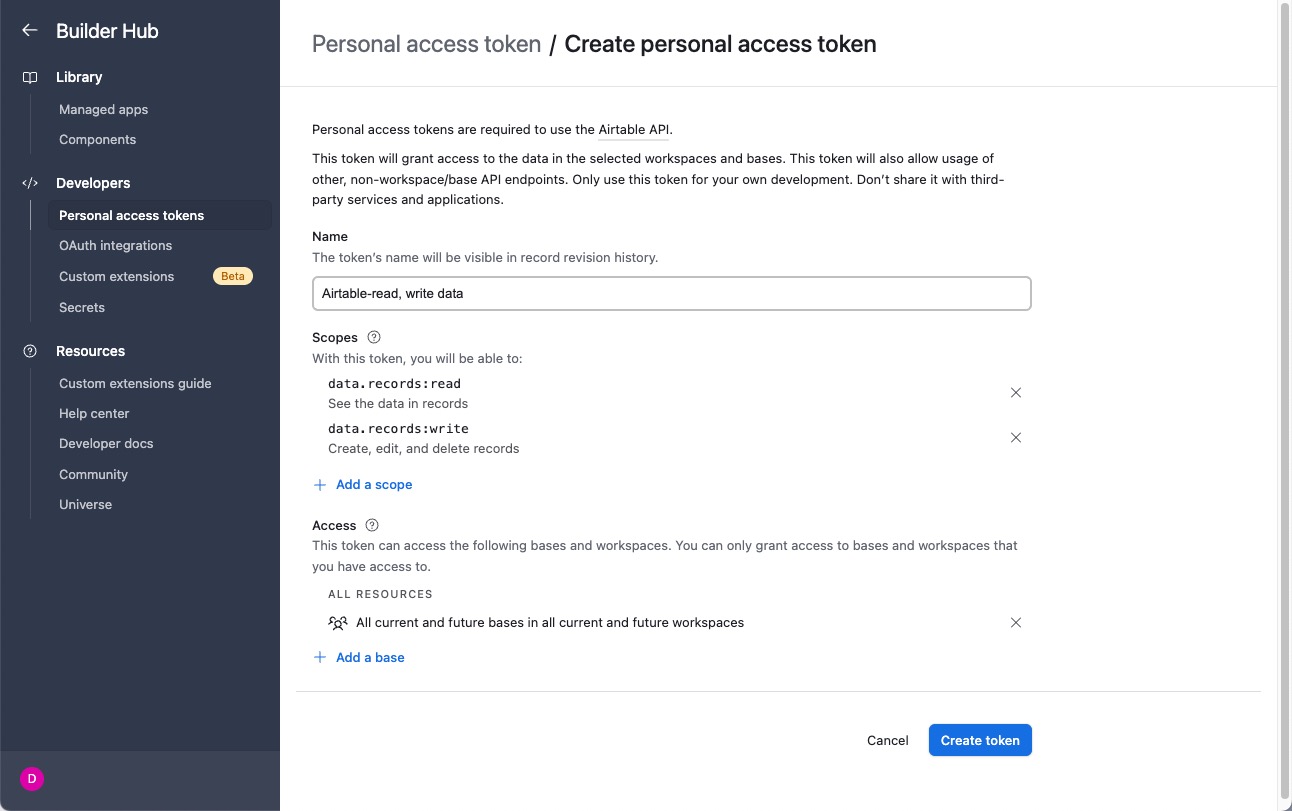Edit the token name input field
This screenshot has width=1292, height=811.
pyautogui.click(x=671, y=293)
